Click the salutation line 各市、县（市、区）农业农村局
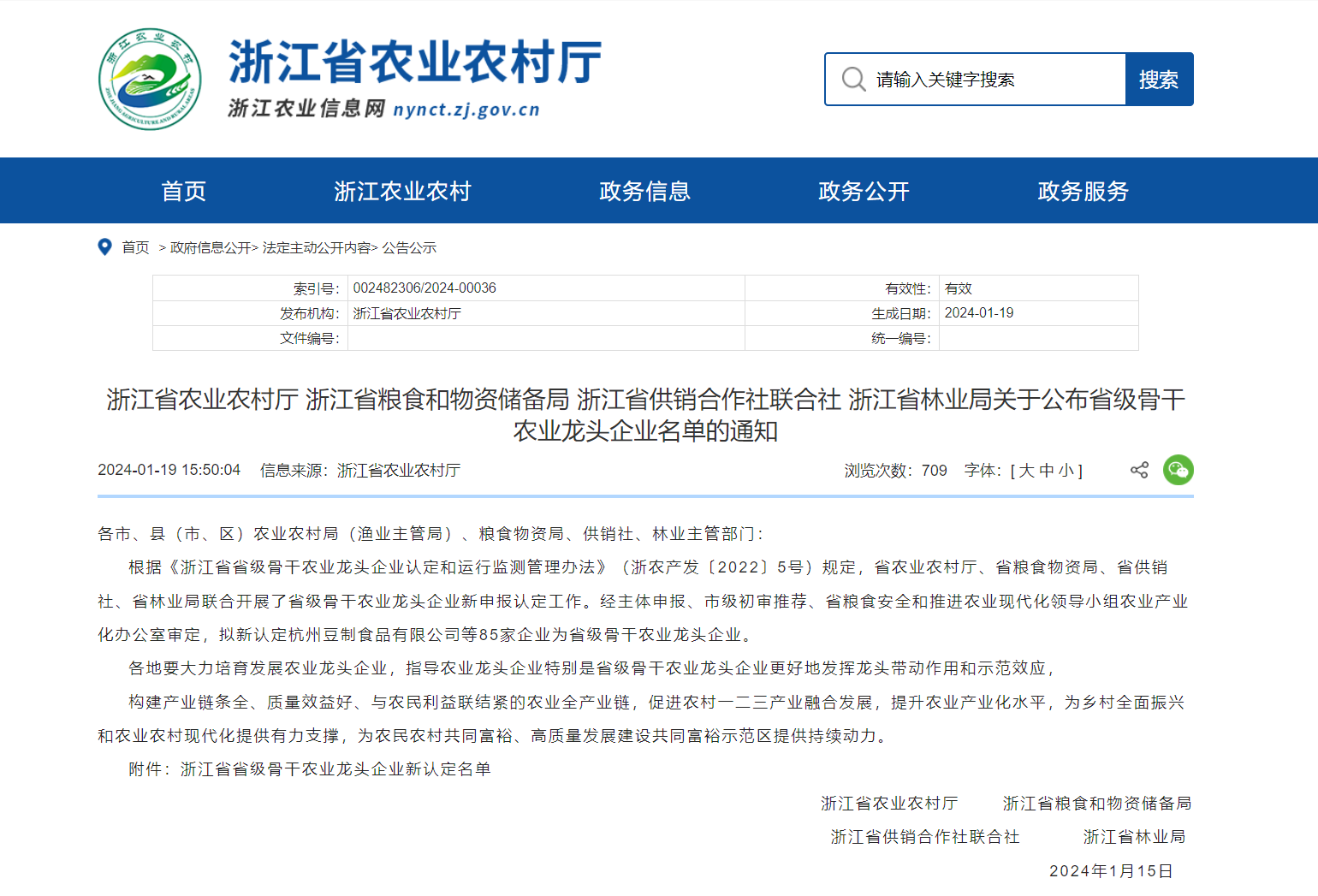 (431, 534)
